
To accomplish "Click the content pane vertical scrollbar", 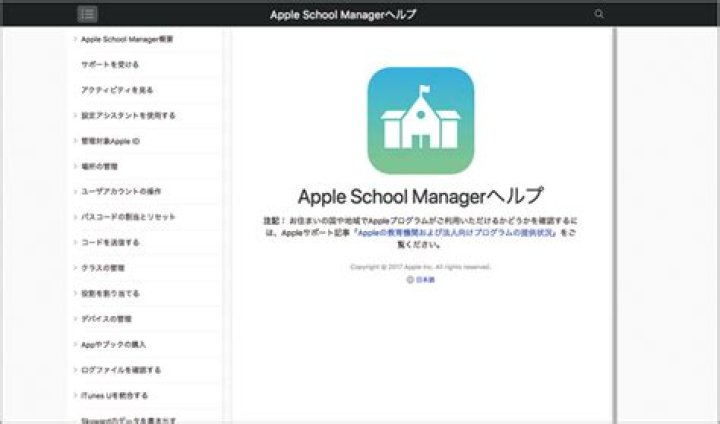I will 614,225.
